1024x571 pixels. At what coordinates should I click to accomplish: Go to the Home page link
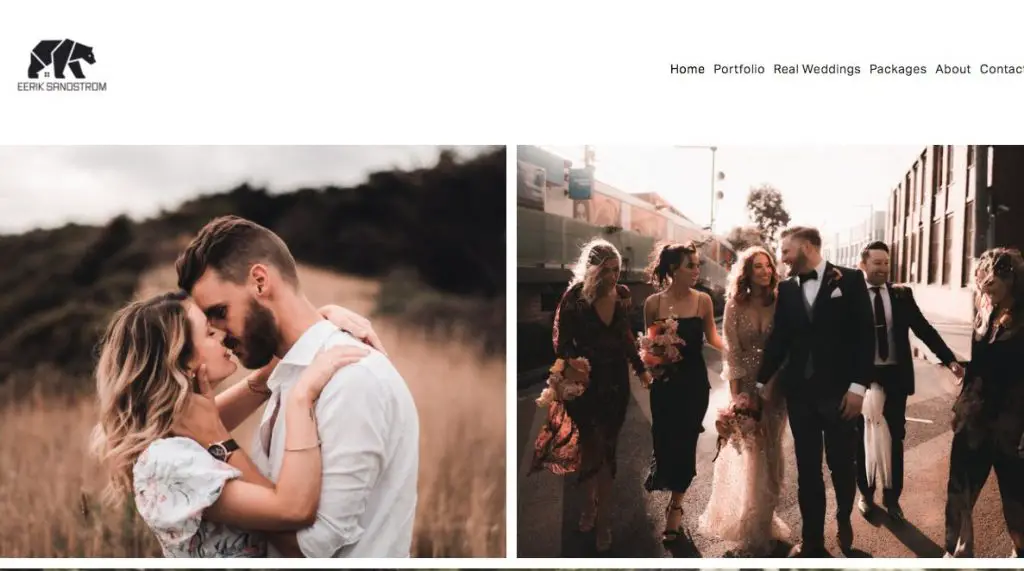(x=687, y=69)
